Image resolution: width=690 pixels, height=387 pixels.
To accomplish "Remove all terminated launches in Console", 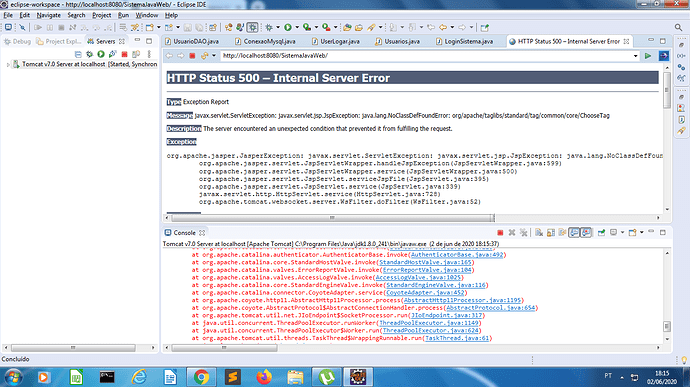I will point(523,232).
